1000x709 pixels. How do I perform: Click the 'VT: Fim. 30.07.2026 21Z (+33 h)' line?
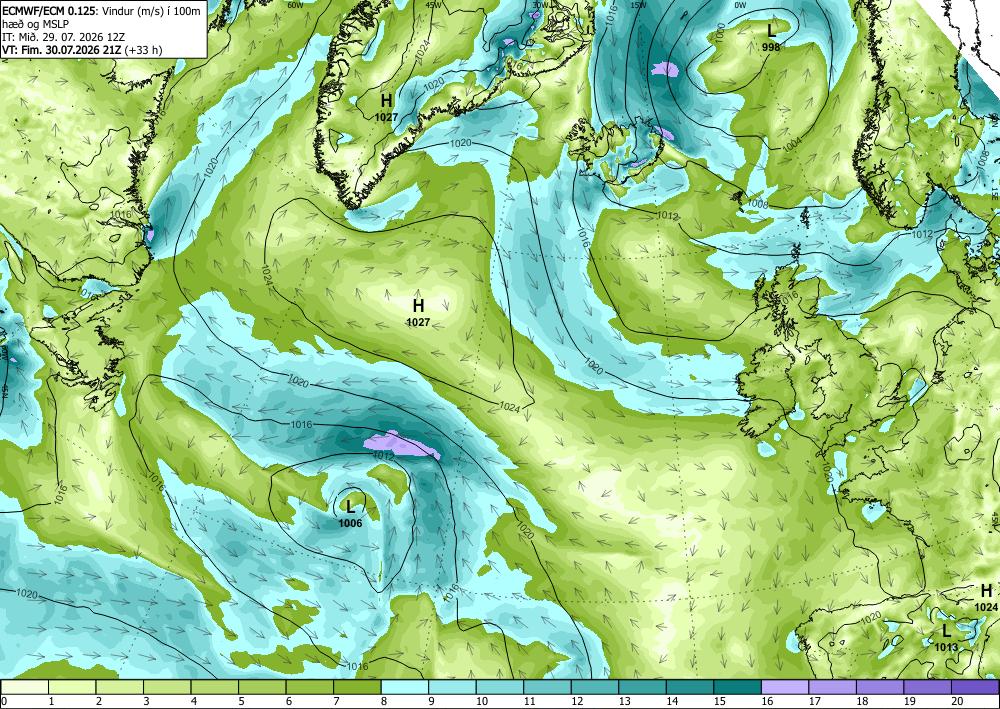pos(82,50)
